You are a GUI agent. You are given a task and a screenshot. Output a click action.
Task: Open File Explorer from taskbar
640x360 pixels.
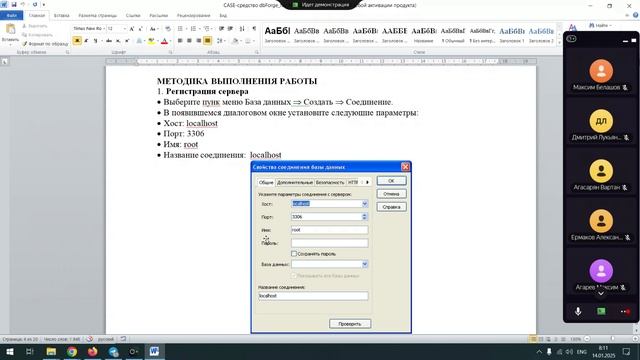[x=51, y=351]
